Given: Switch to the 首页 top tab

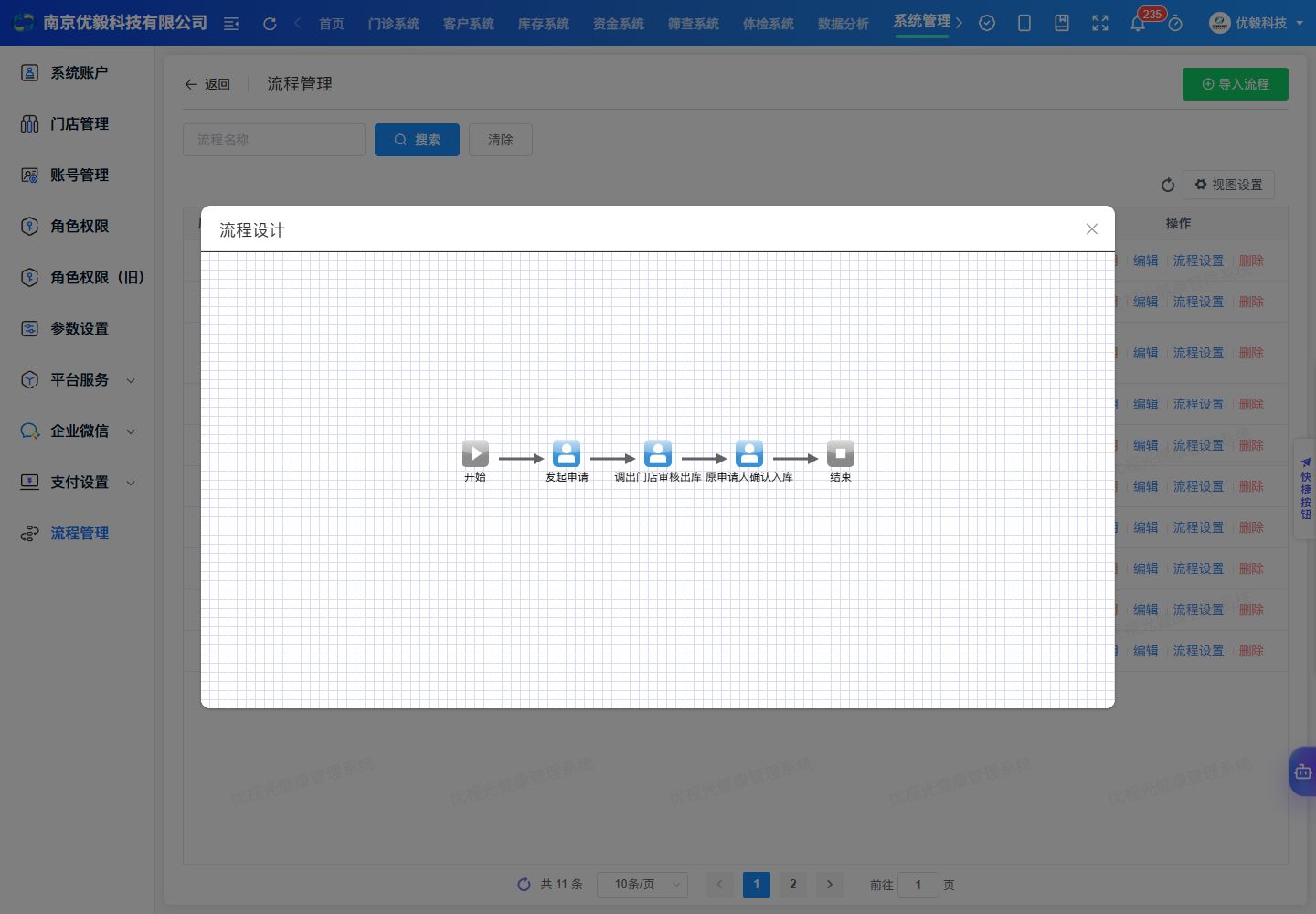Looking at the screenshot, I should pyautogui.click(x=332, y=24).
